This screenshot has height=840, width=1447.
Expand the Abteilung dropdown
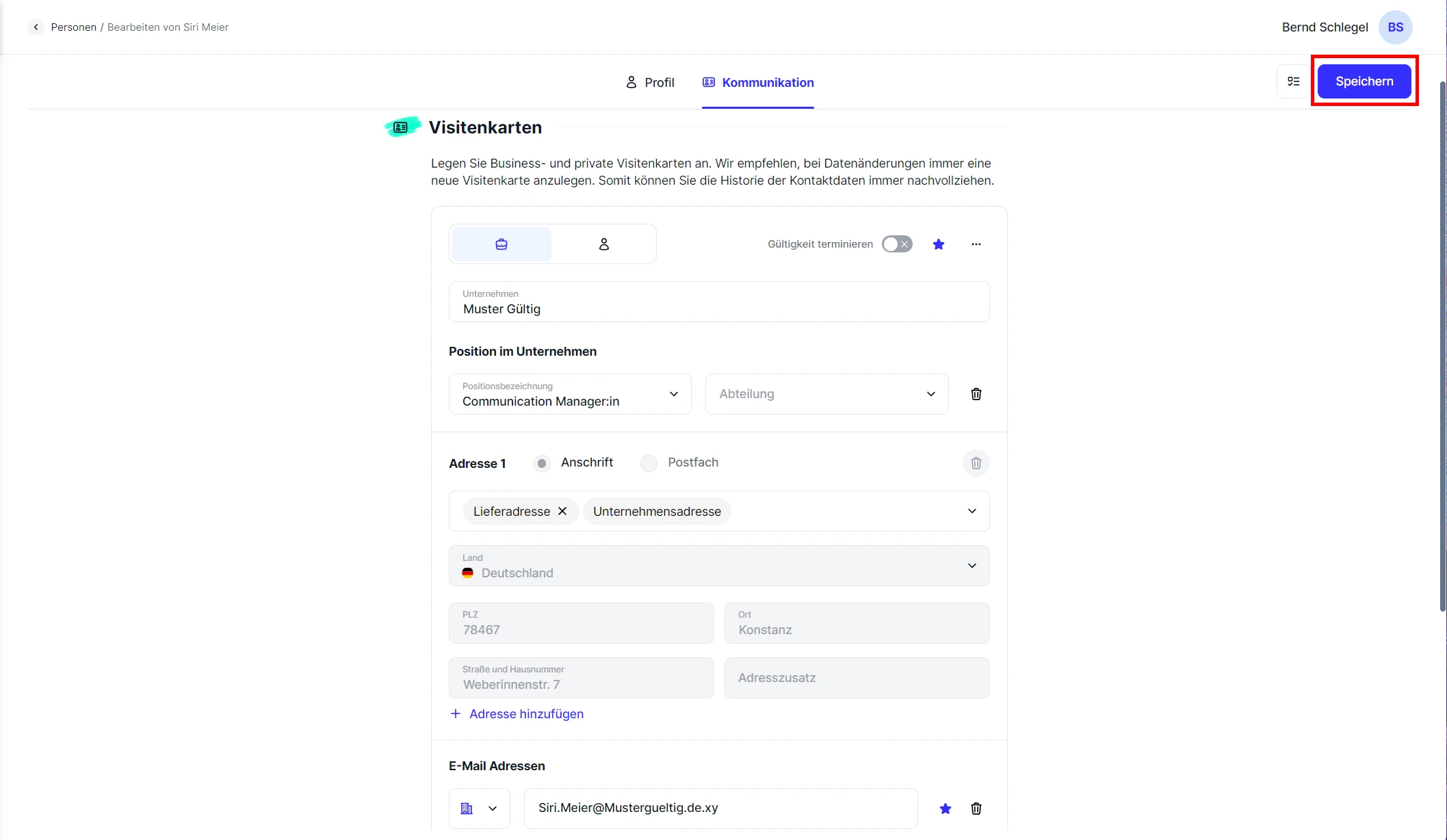[826, 394]
